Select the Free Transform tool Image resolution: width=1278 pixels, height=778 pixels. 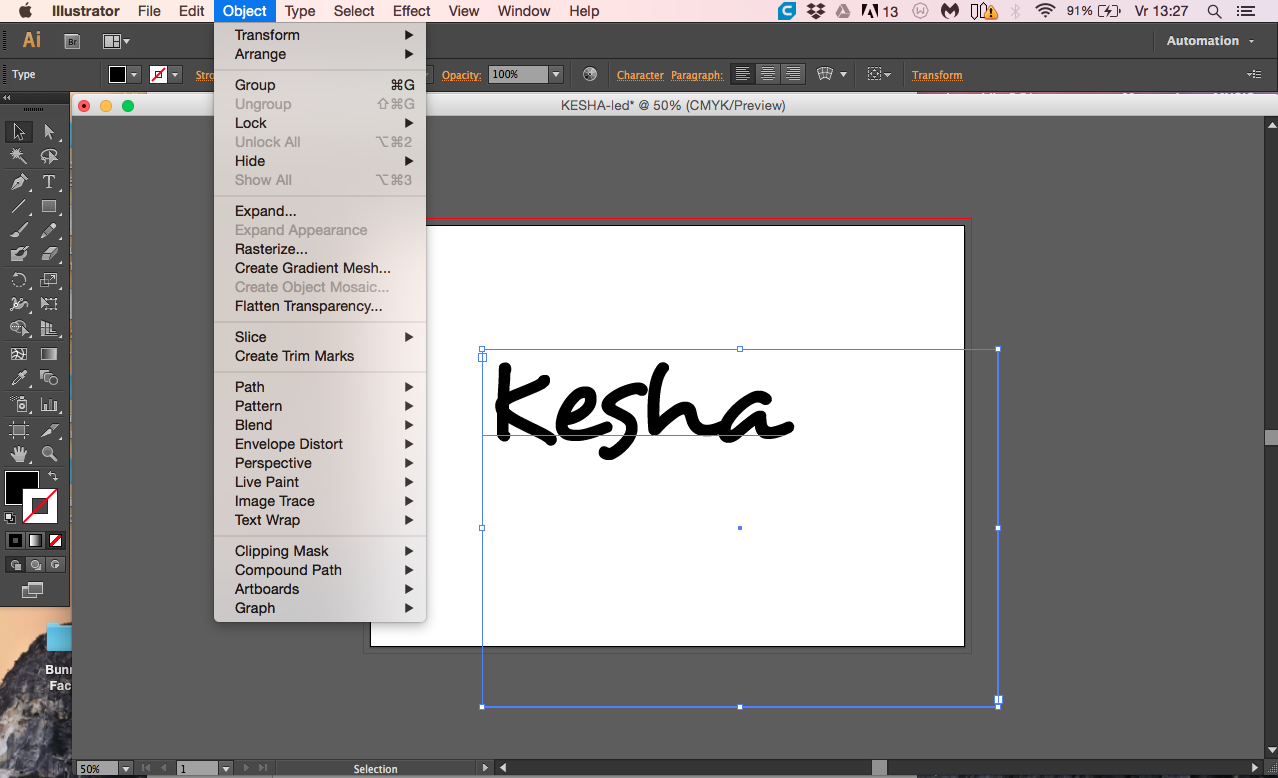tap(49, 304)
